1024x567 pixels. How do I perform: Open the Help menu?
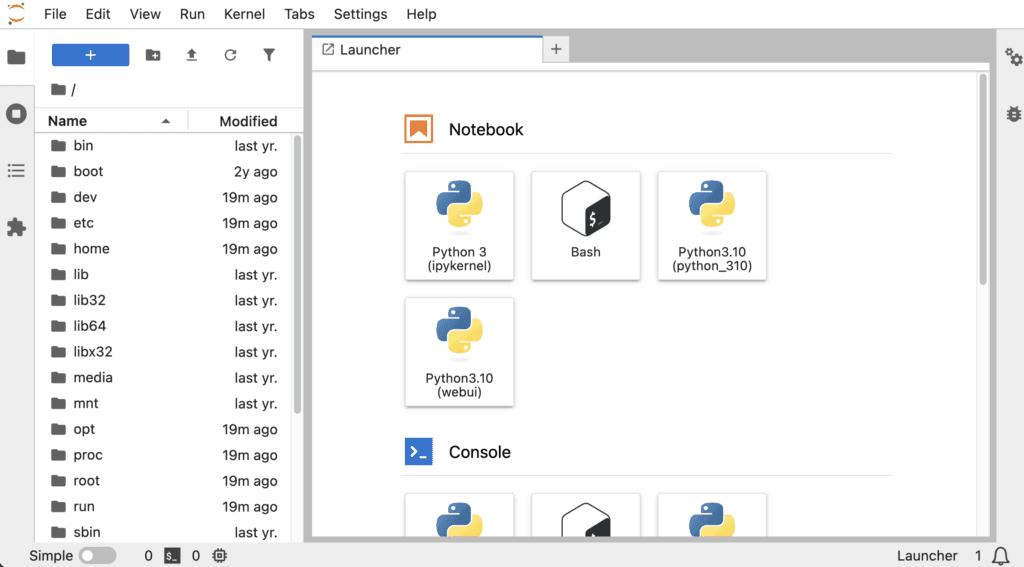(x=421, y=14)
